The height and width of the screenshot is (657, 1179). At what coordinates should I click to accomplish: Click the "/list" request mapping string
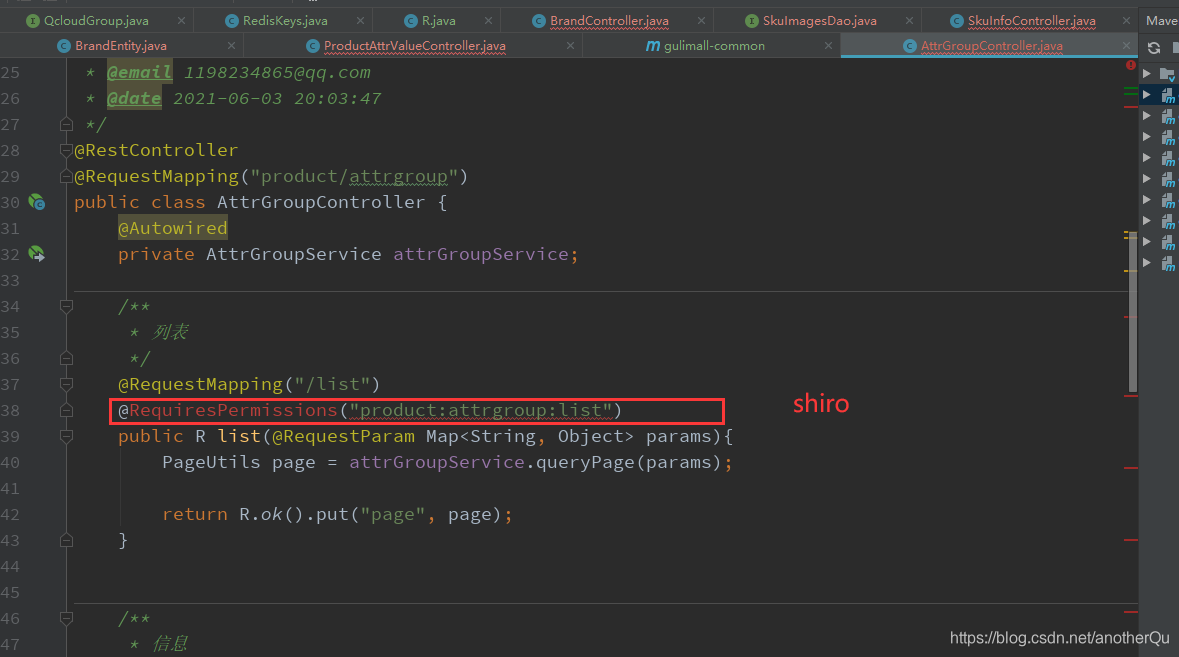click(x=332, y=384)
